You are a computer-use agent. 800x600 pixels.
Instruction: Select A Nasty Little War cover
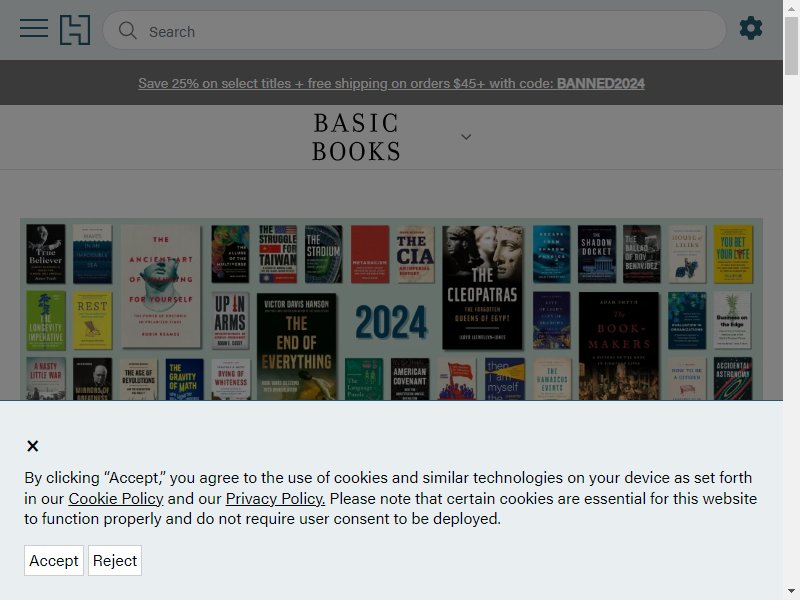(45, 379)
